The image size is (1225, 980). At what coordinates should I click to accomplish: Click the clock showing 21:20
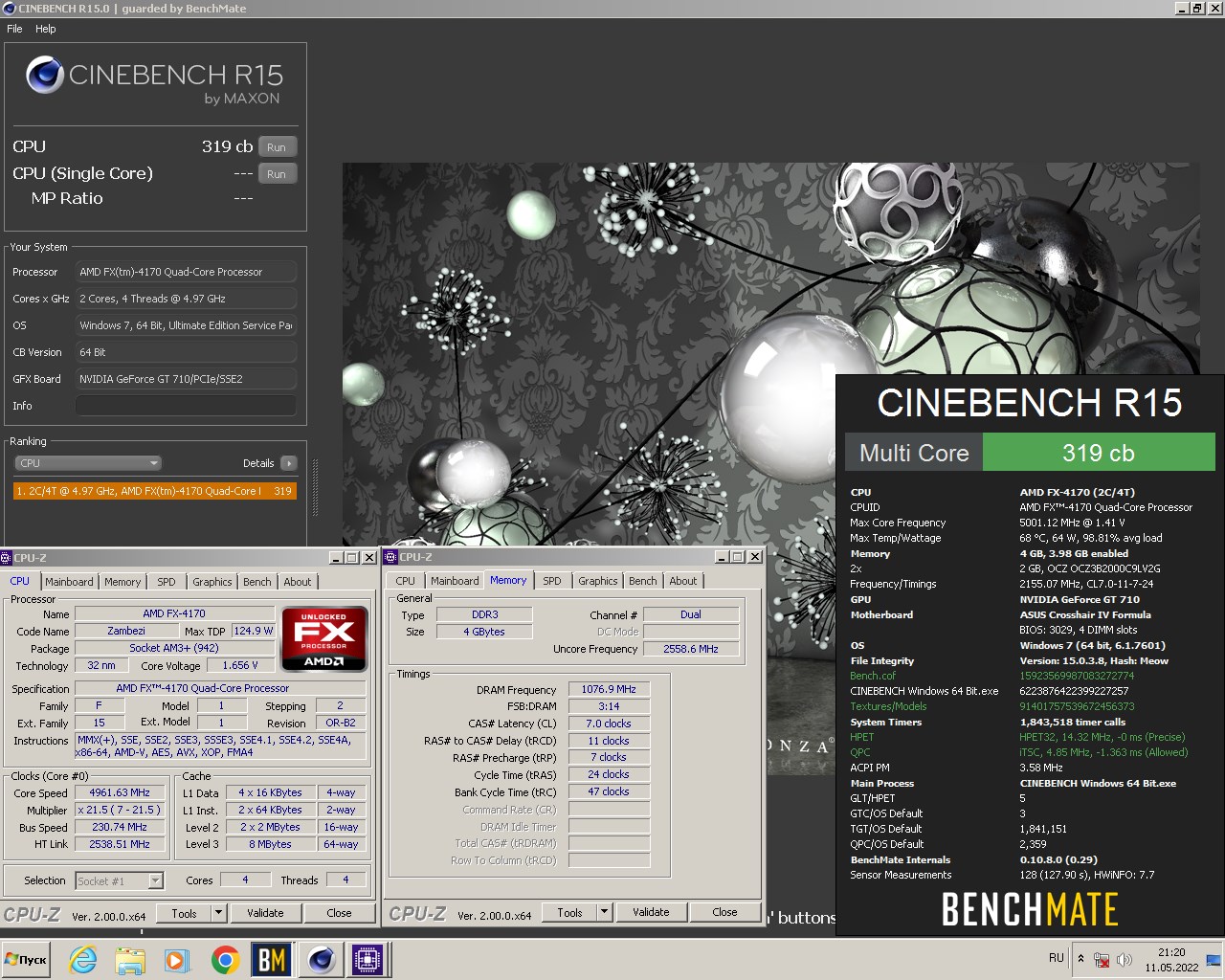[x=1171, y=952]
